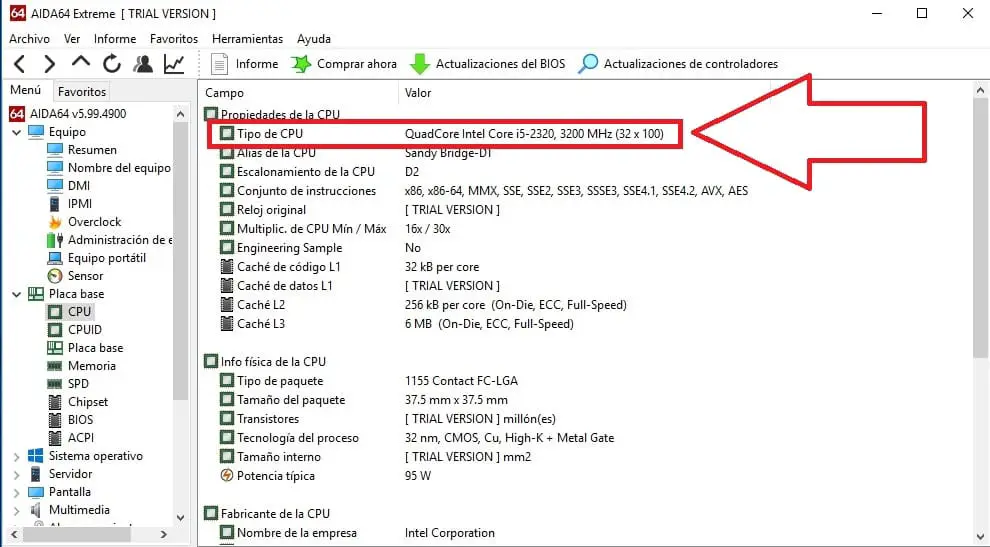The height and width of the screenshot is (547, 990).
Task: Switch to the Favoritos sidebar tab
Action: pos(82,92)
